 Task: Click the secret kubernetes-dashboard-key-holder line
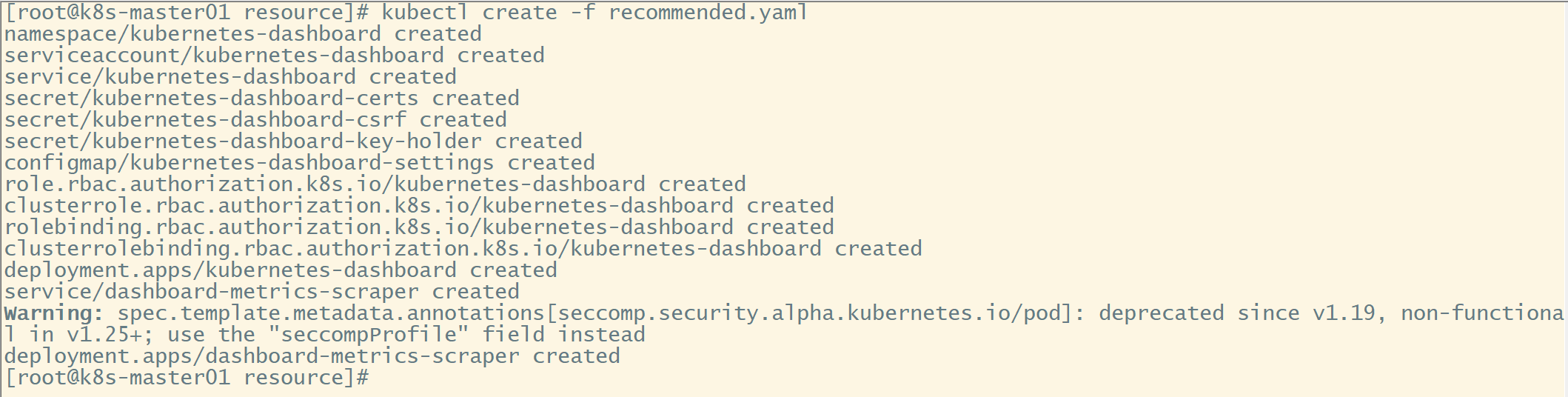tap(293, 142)
